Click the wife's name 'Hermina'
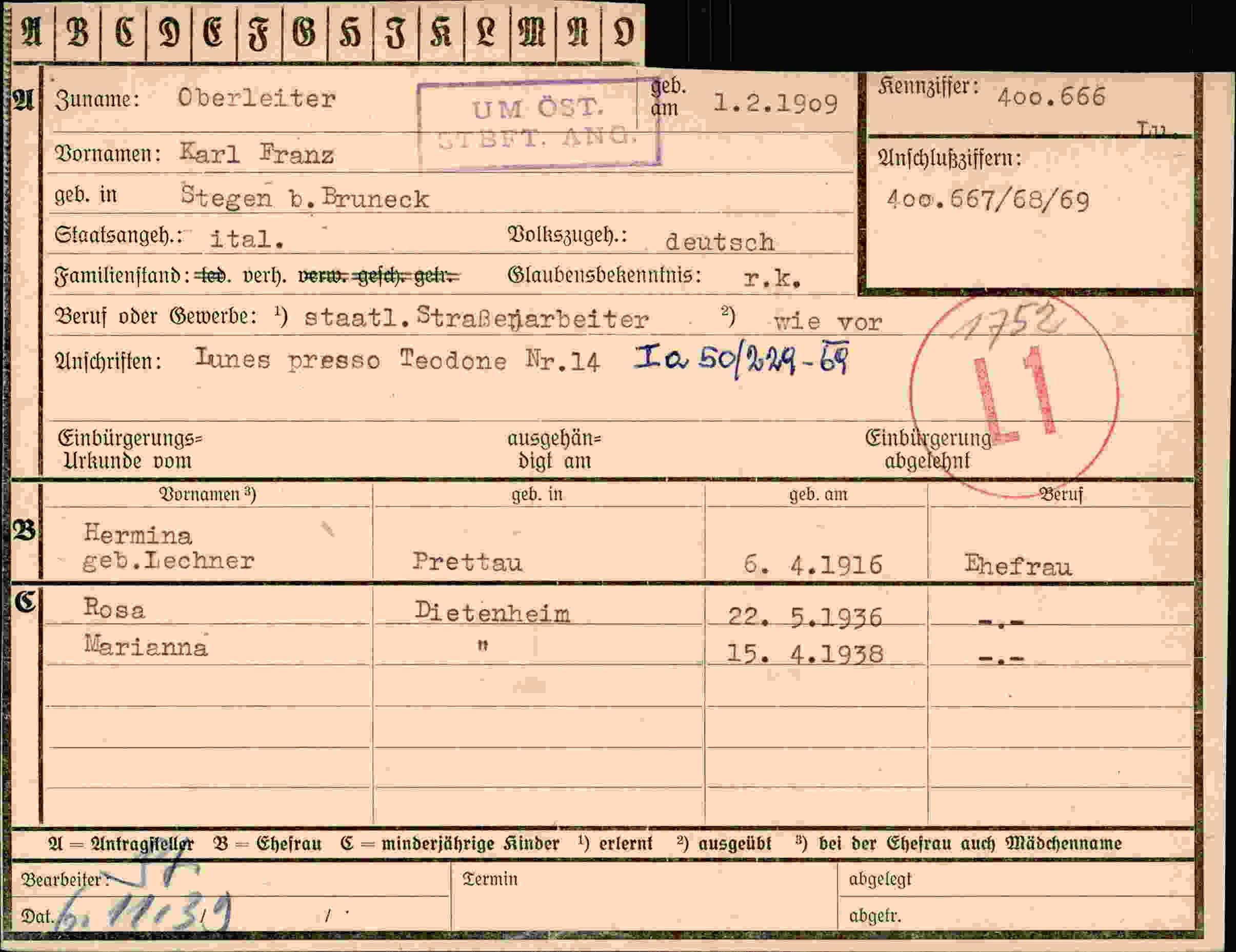Viewport: 1236px width, 952px height. (x=137, y=534)
